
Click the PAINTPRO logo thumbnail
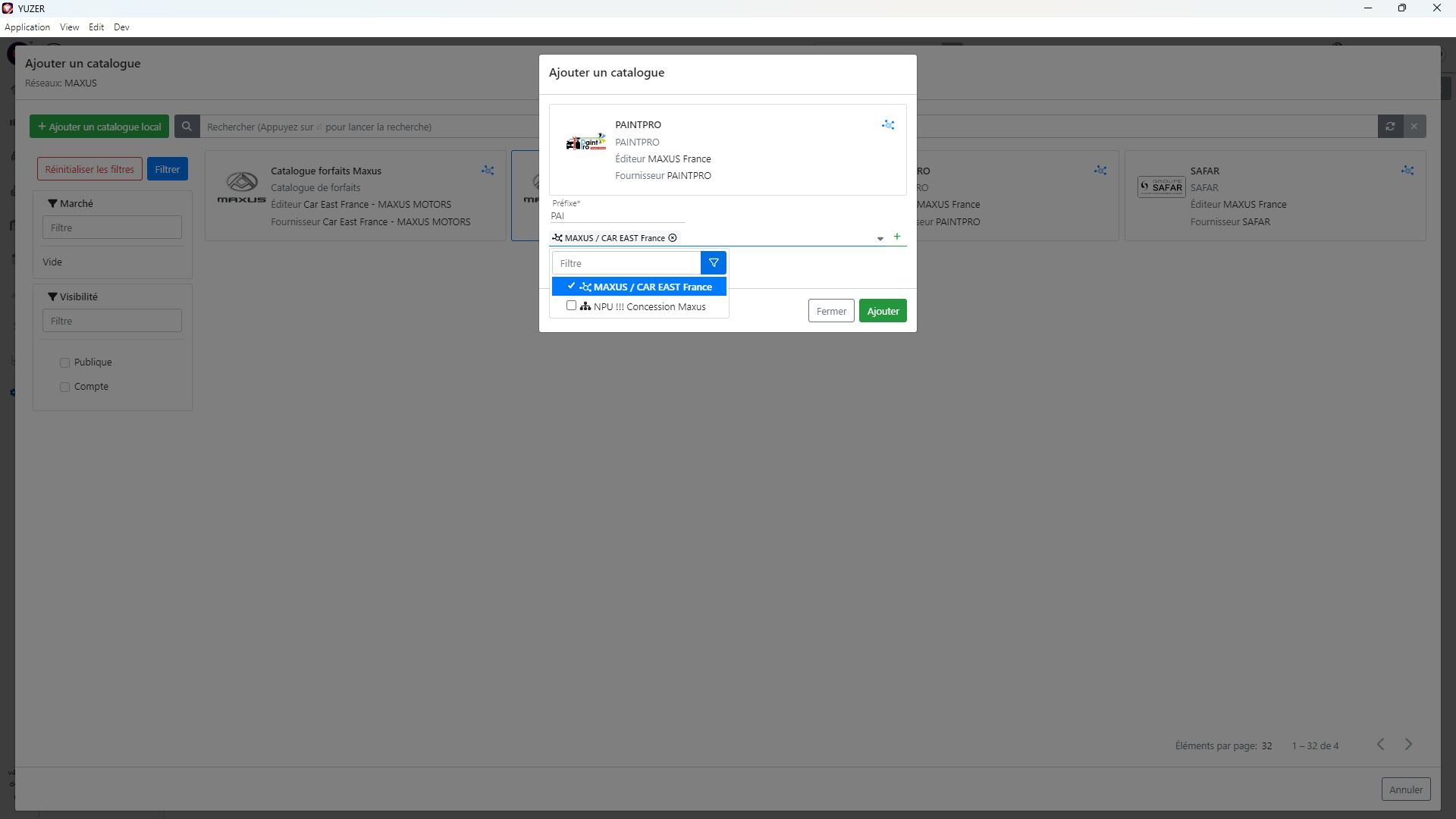[585, 143]
